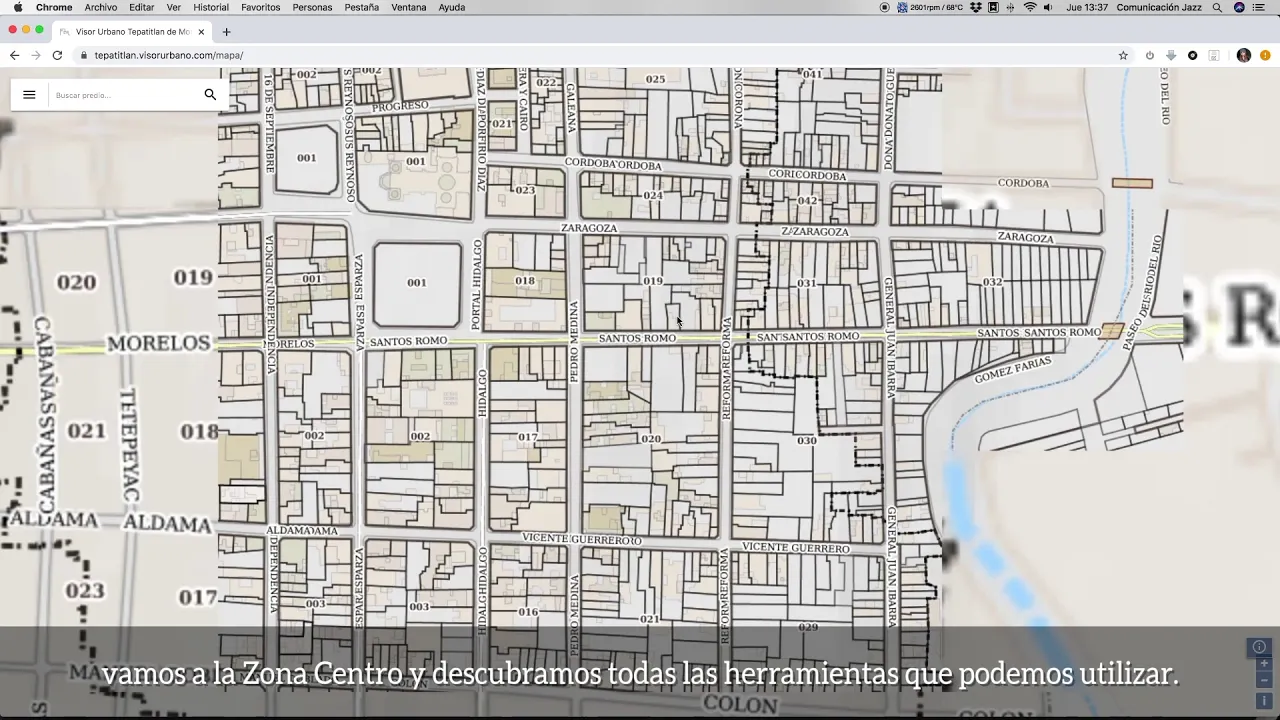Click the screen recording status icon in menu bar
This screenshot has height=720, width=1280.
(x=884, y=7)
